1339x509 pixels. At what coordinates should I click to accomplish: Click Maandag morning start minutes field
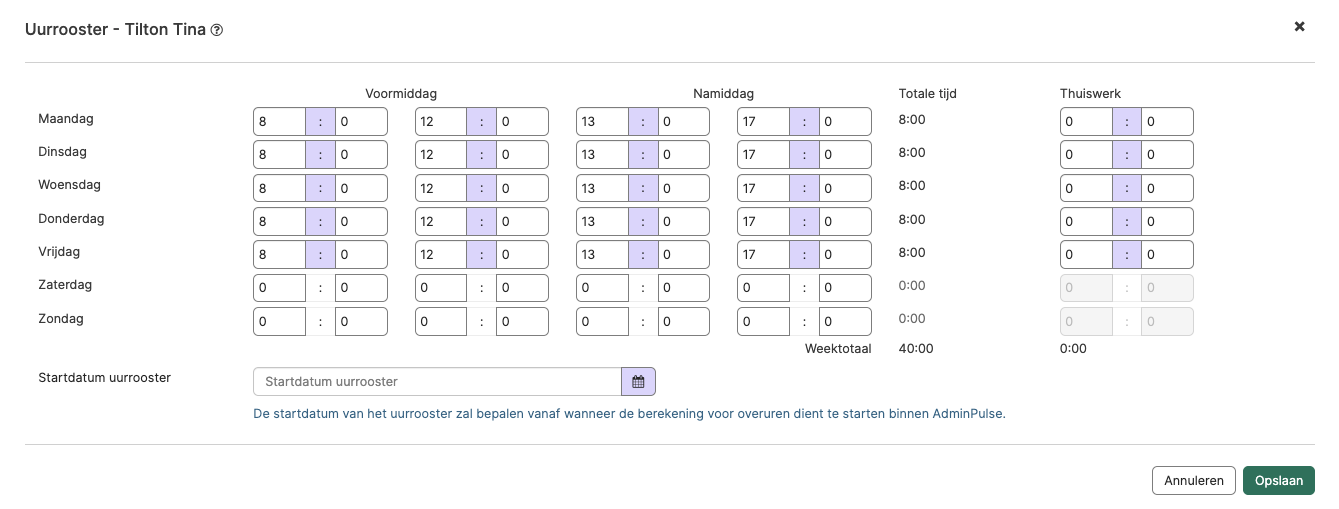[x=361, y=122]
